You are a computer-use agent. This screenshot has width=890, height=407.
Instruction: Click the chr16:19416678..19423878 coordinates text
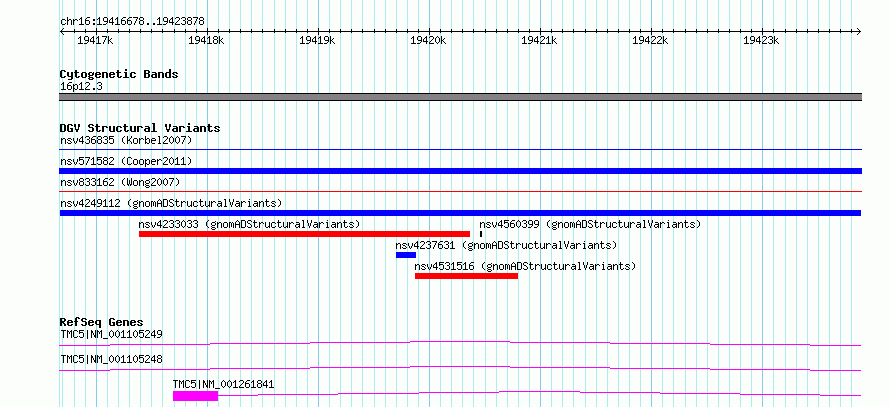[x=132, y=22]
